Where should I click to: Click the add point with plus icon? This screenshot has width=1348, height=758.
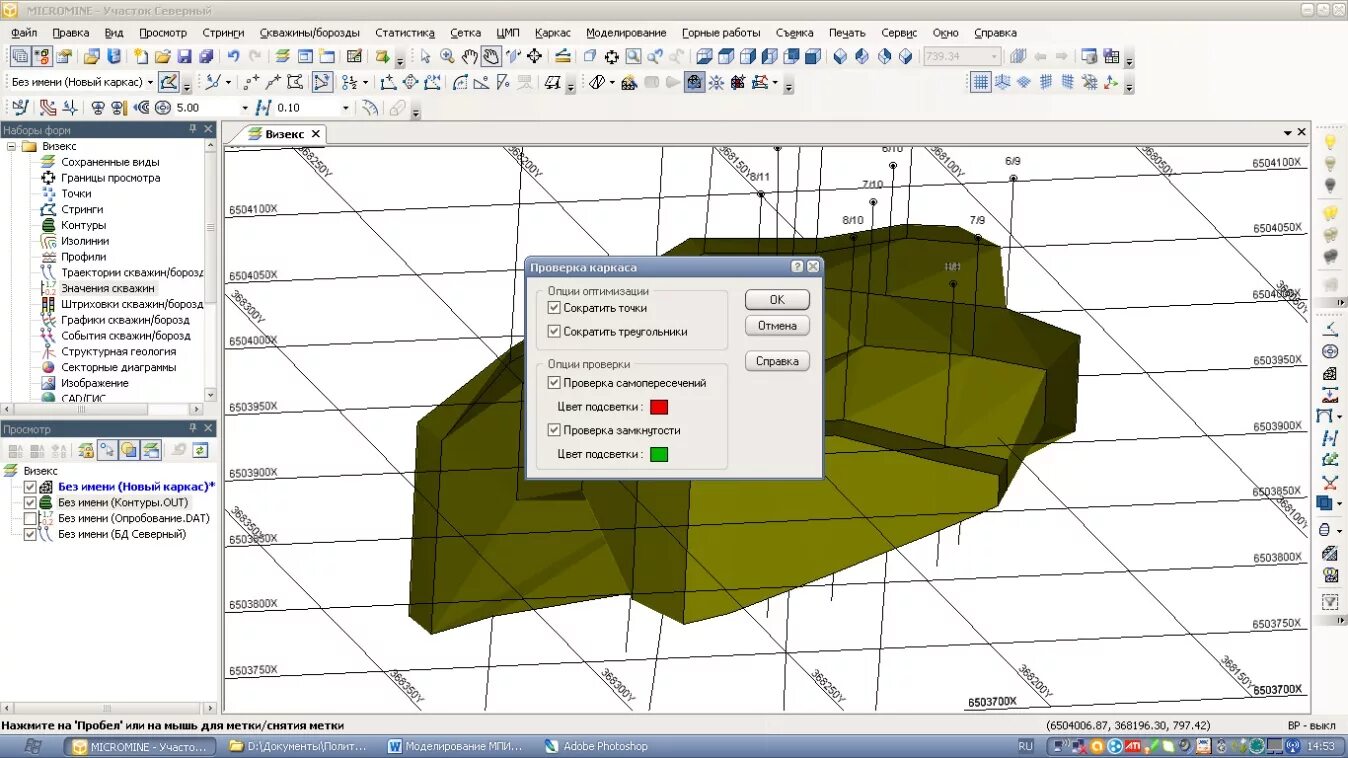coord(250,82)
